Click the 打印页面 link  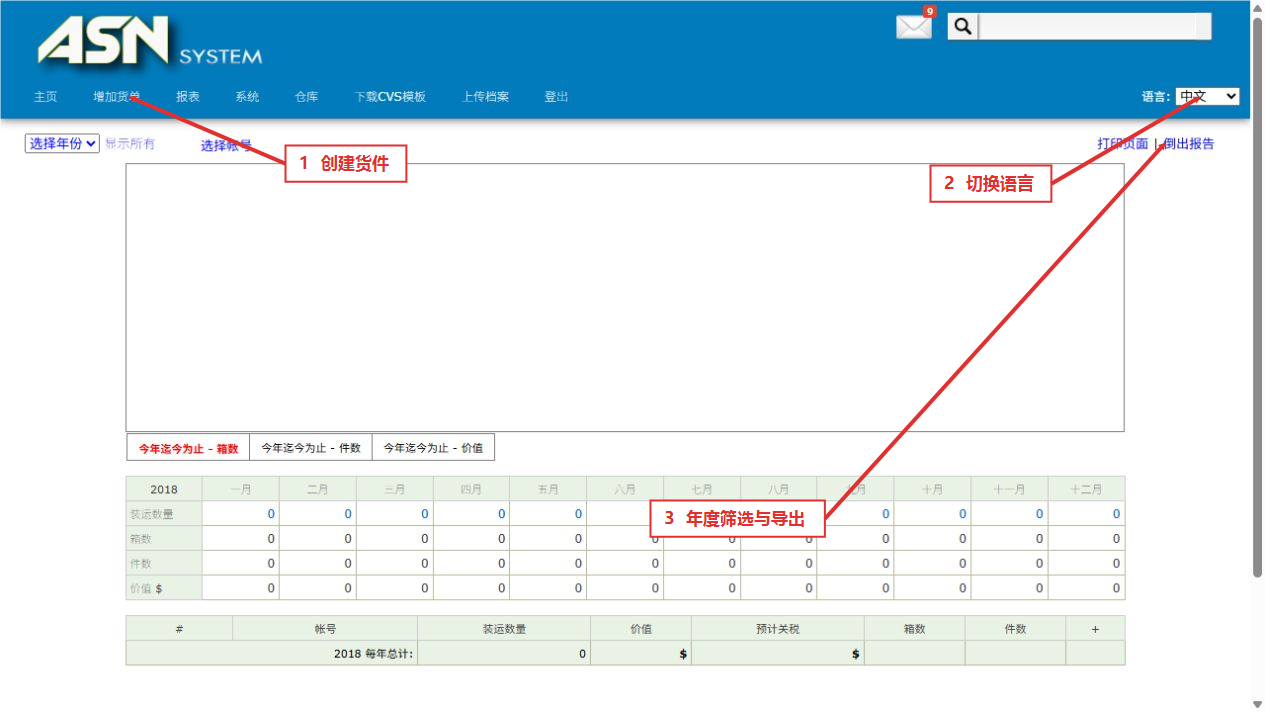[x=1122, y=144]
